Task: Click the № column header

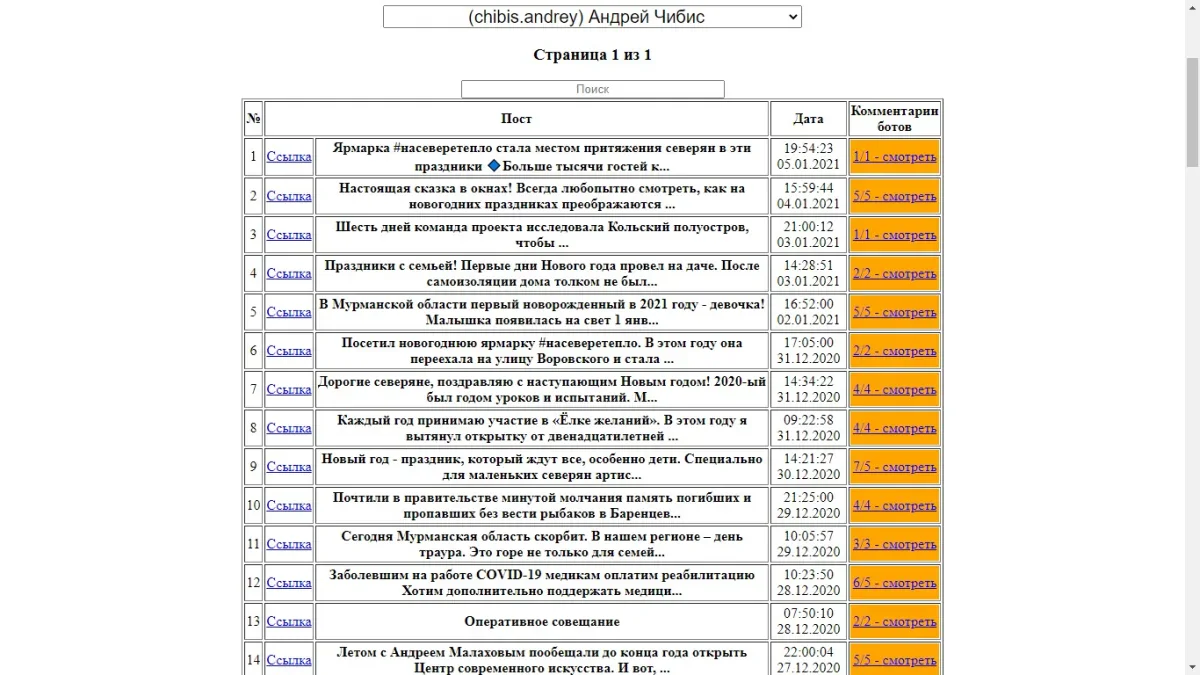Action: click(253, 119)
